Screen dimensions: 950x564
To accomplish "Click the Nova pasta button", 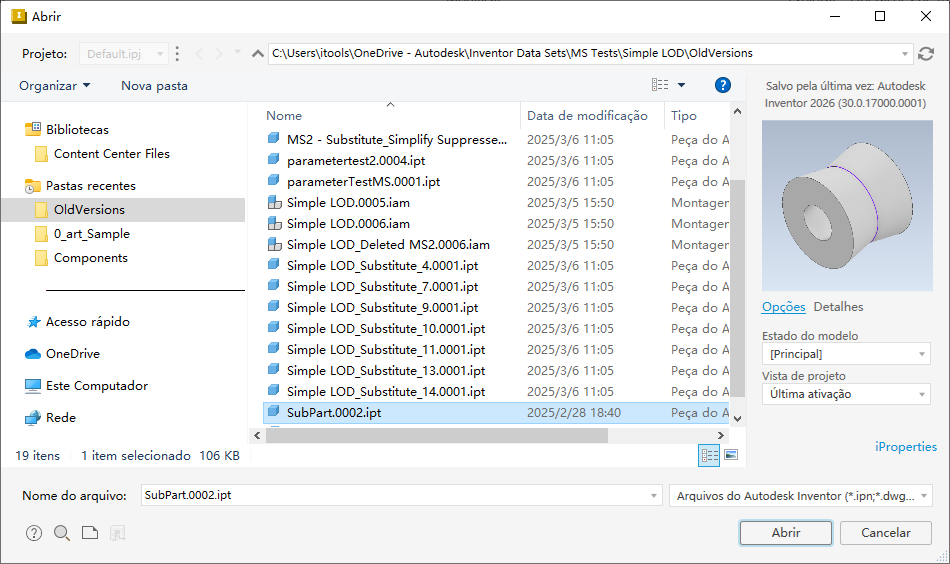I will (154, 86).
